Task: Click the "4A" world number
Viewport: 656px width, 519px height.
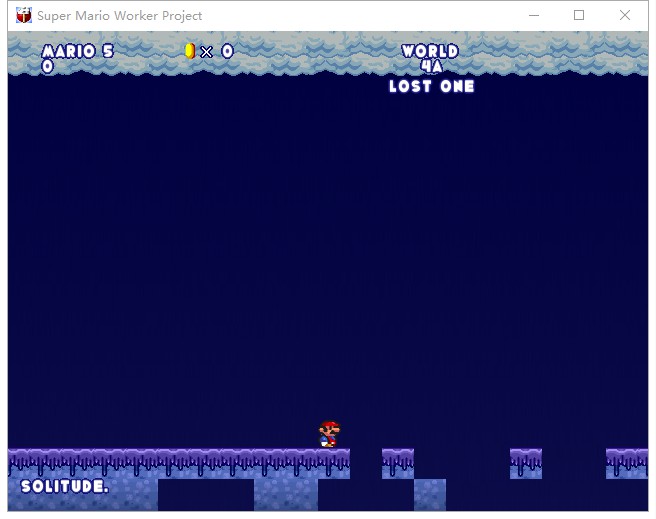Action: pos(432,66)
